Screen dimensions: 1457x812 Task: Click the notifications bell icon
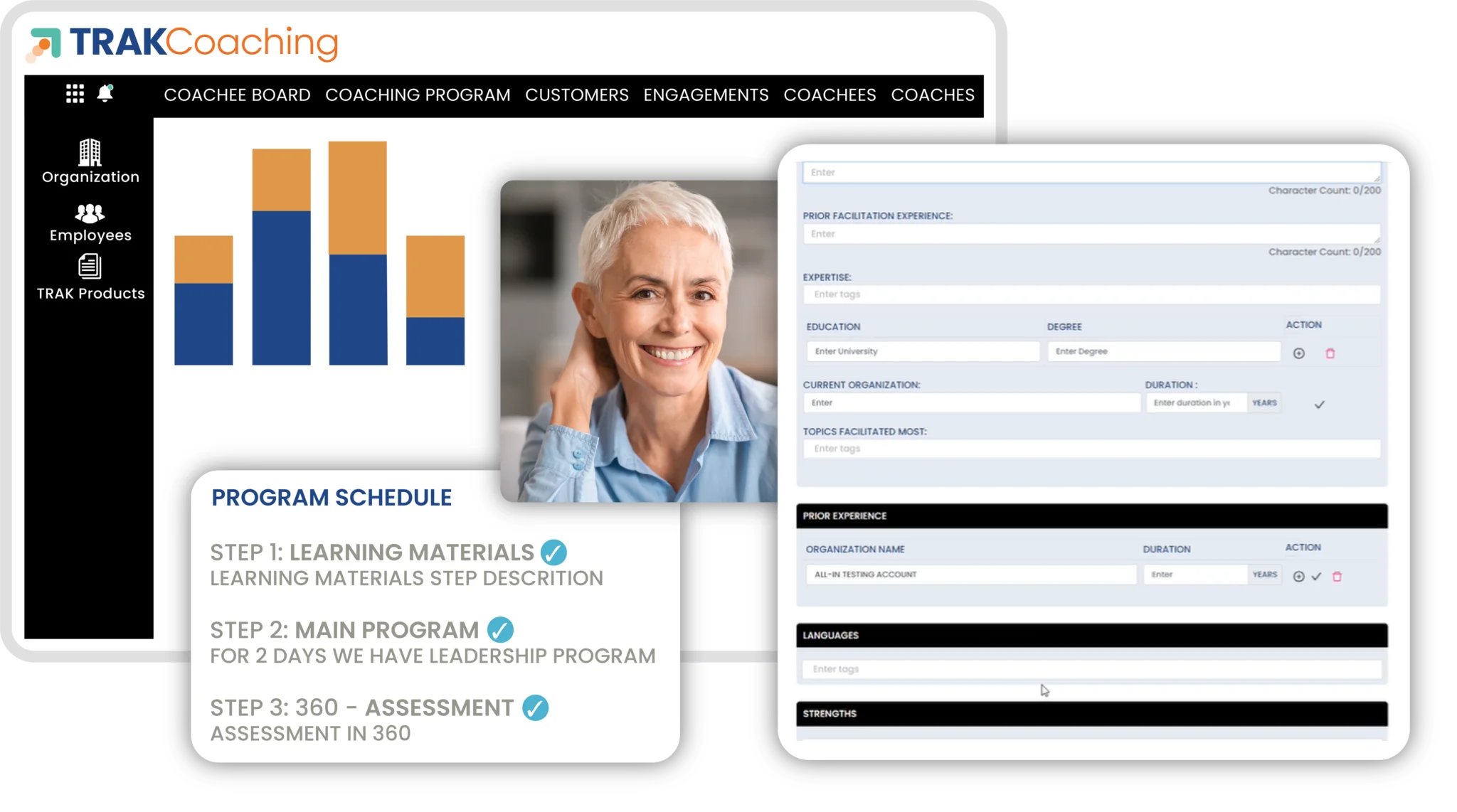(106, 94)
